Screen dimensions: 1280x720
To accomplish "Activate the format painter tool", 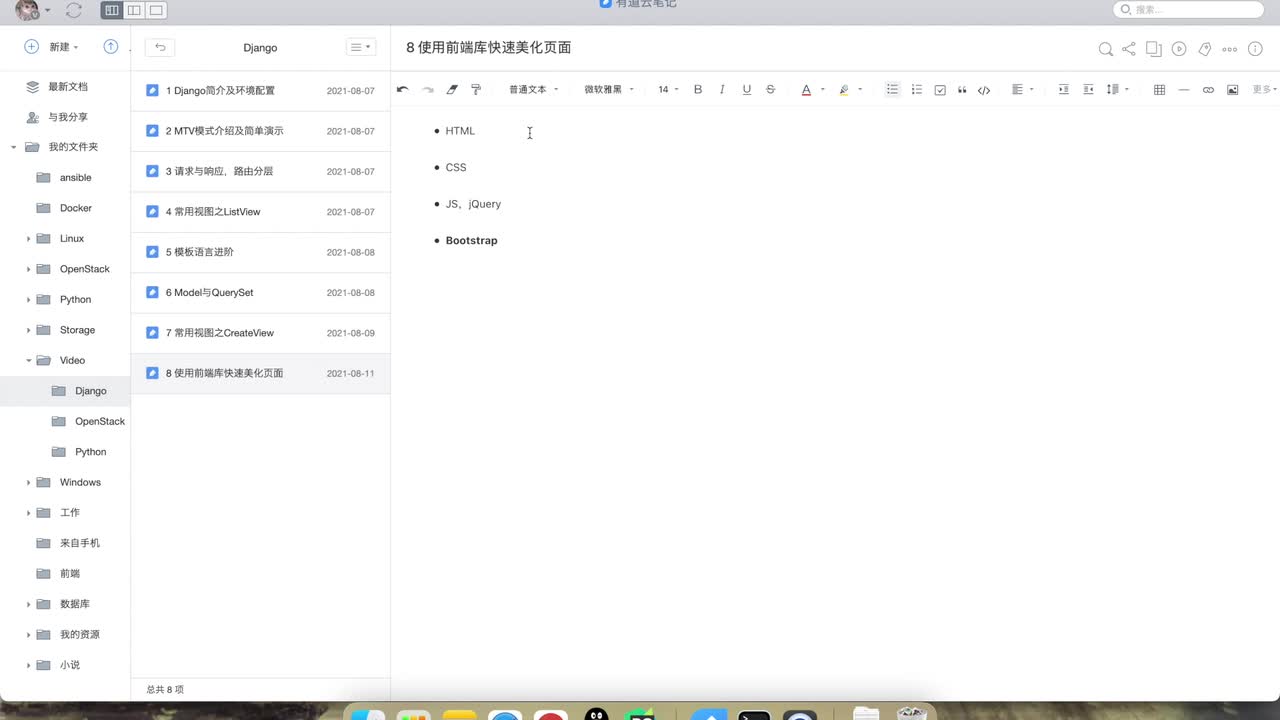I will [x=476, y=90].
